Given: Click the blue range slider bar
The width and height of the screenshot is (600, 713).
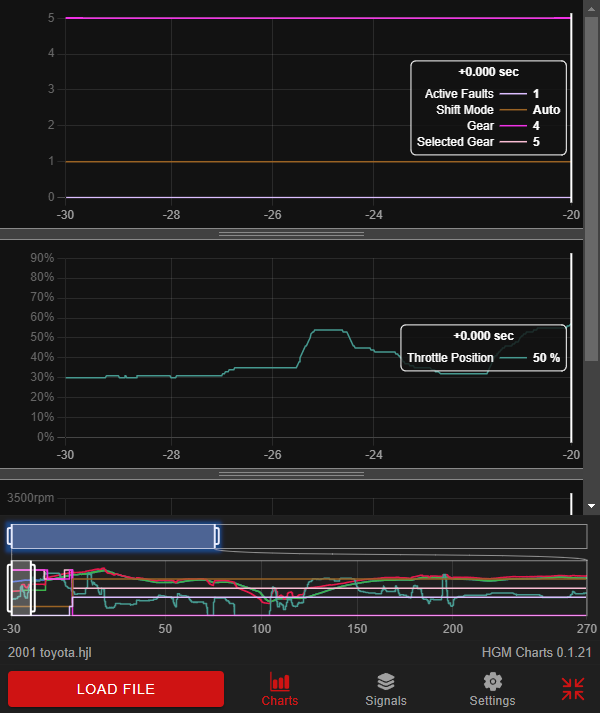Looking at the screenshot, I should coord(113,536).
